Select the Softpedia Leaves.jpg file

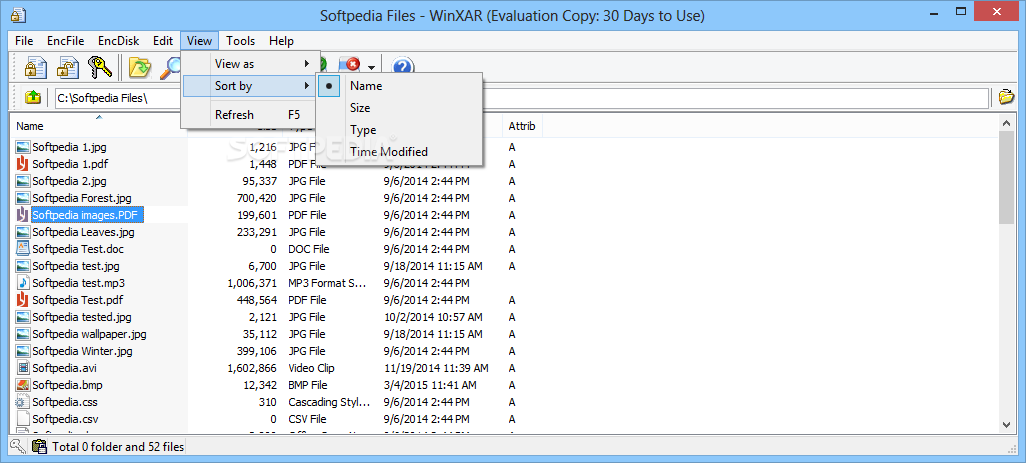pos(83,232)
